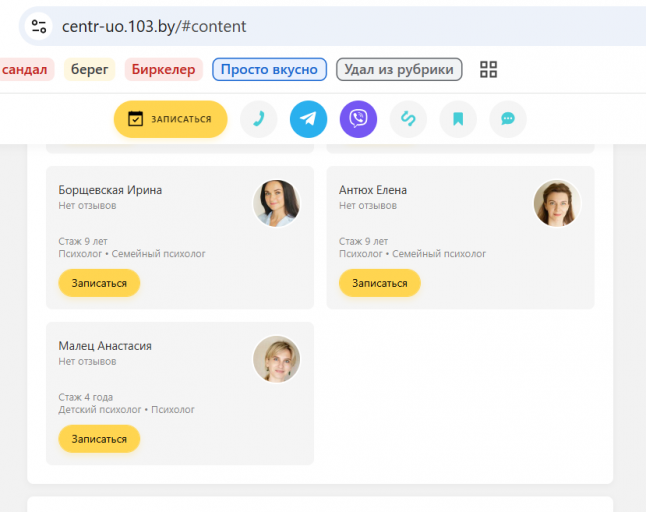This screenshot has height=512, width=646.
Task: Open the Viber contact icon
Action: pyautogui.click(x=358, y=119)
